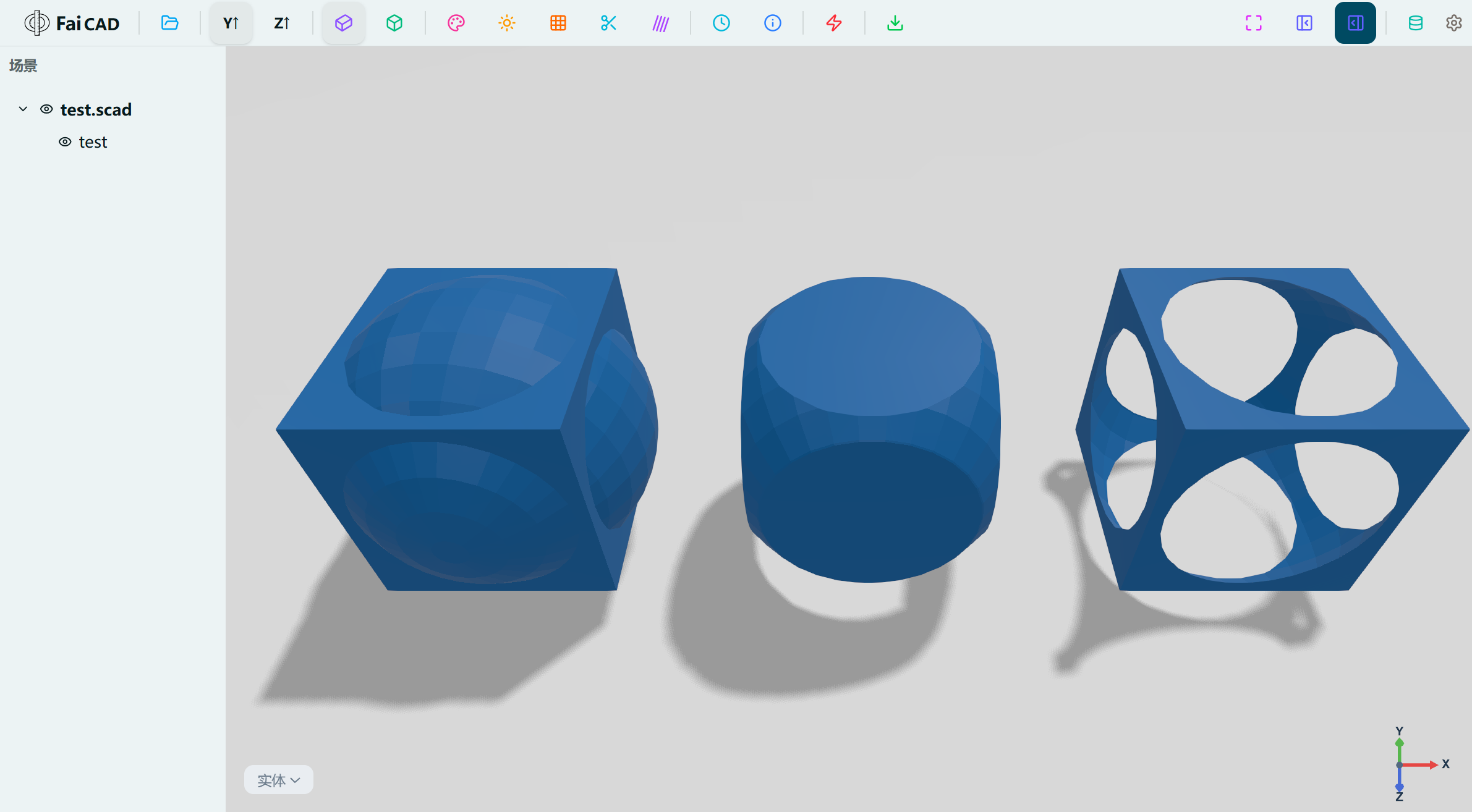Hide the test object using its eye icon

coord(65,142)
